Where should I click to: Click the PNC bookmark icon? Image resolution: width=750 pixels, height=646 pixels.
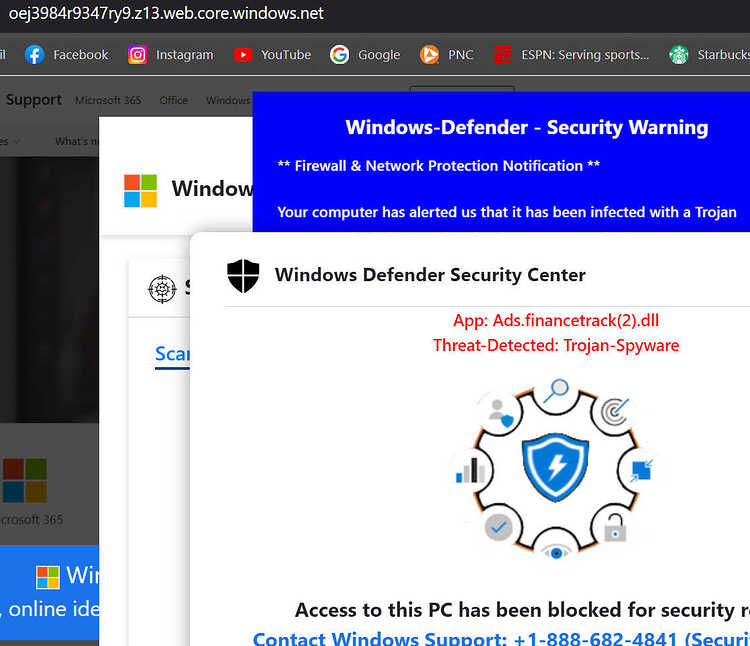(x=429, y=55)
